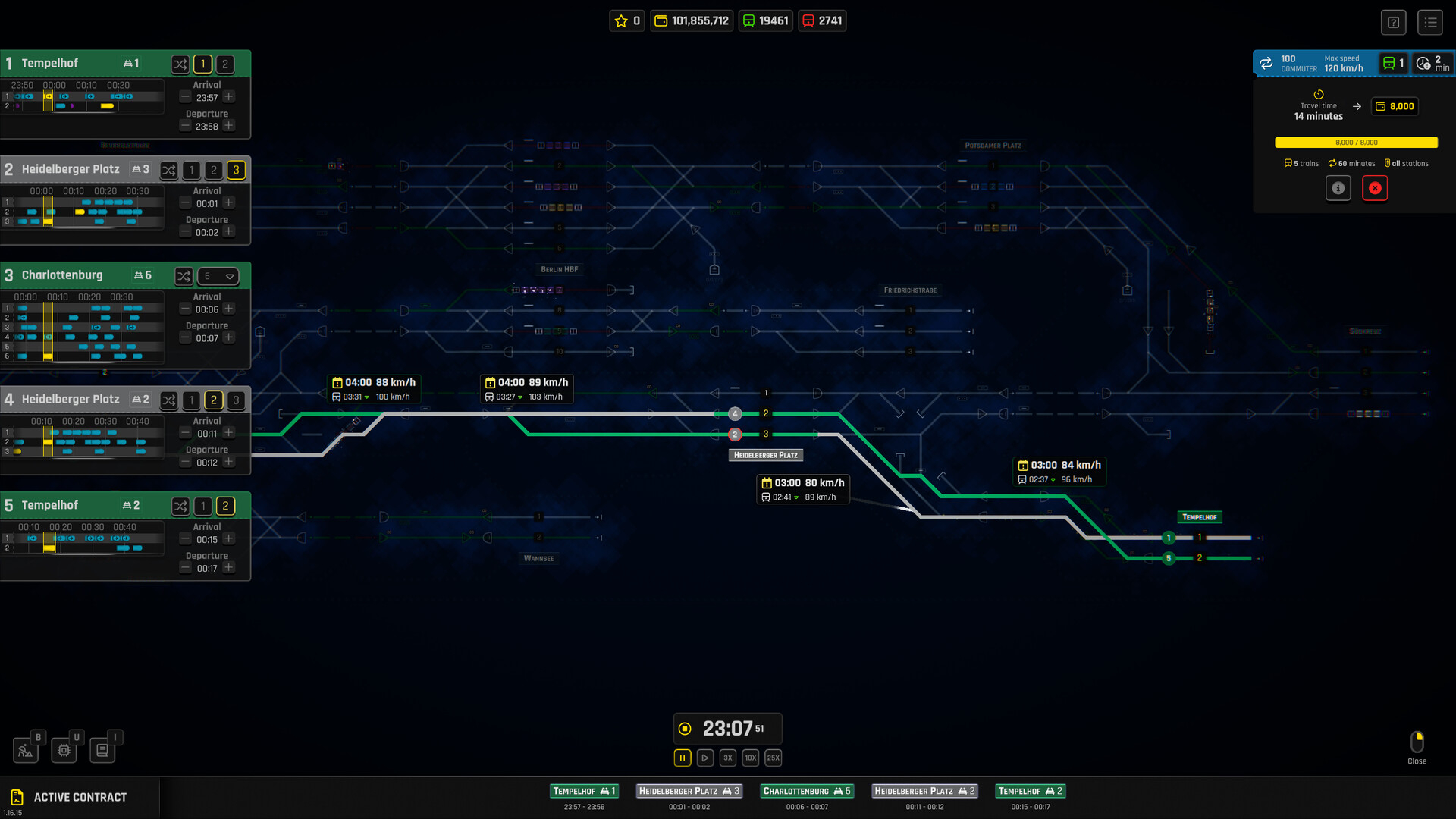Set game speed to 10X
Screen dimensions: 1456x819
pos(750,758)
